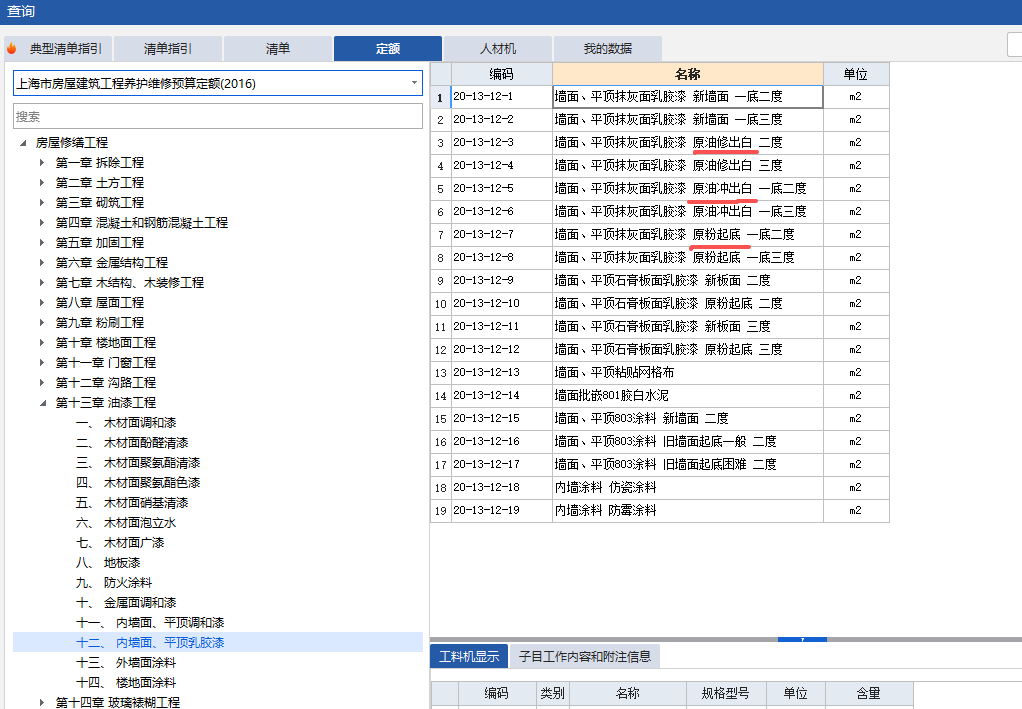Expand 第十四章 玻璃裱糊工程 node
Viewport: 1022px width, 709px height.
click(x=42, y=702)
